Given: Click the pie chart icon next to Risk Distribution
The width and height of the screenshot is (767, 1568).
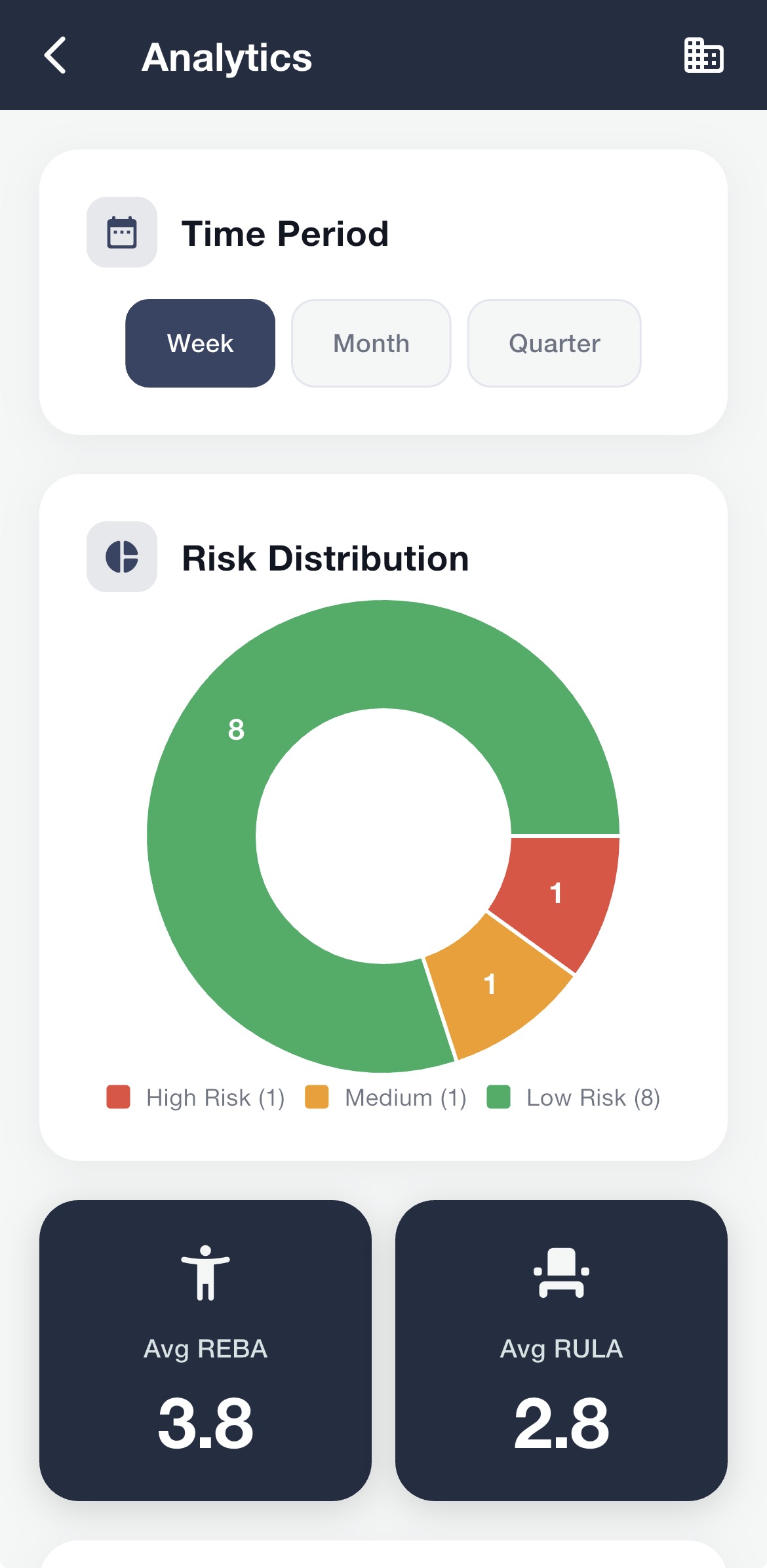Looking at the screenshot, I should coord(121,558).
